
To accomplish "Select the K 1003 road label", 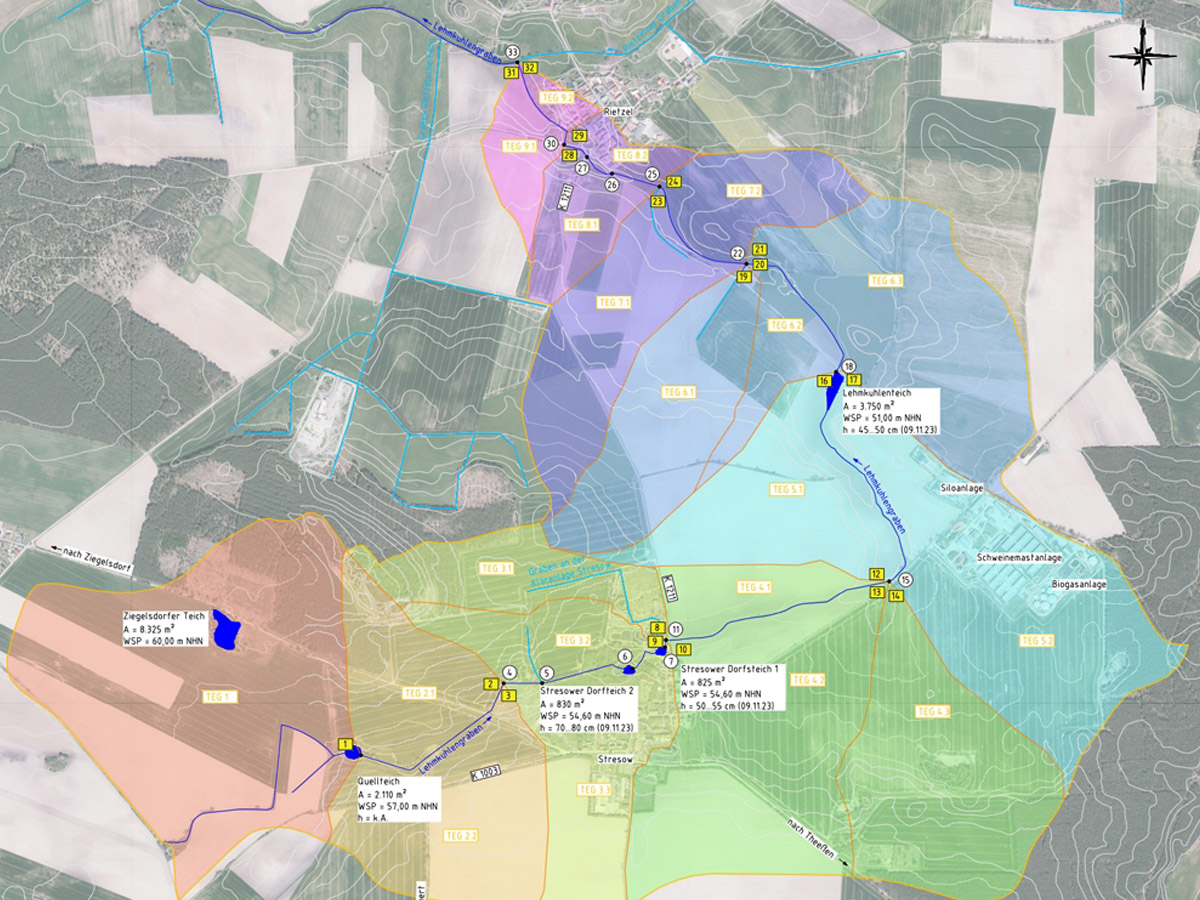I will coord(484,773).
